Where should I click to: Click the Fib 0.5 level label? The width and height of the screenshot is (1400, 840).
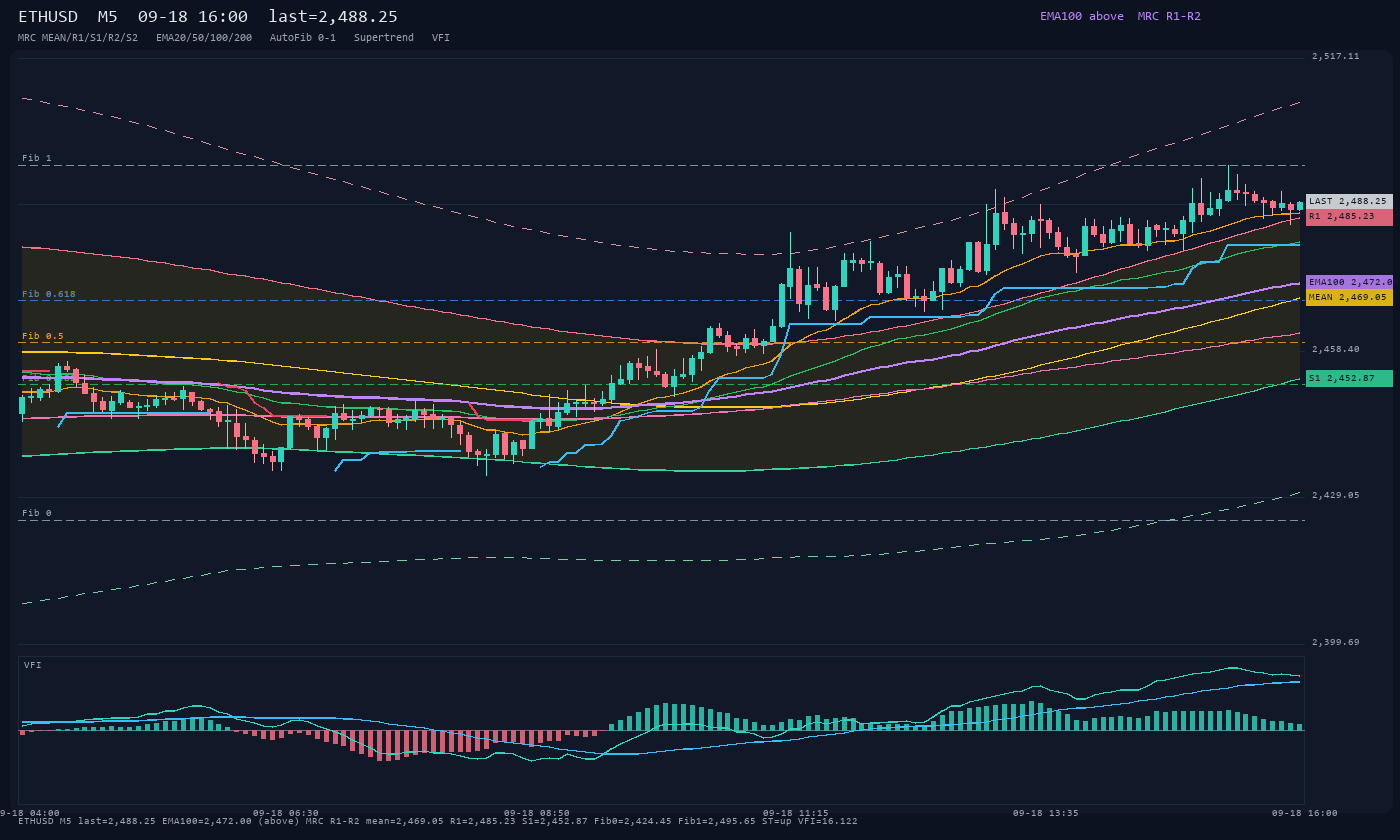click(x=43, y=336)
